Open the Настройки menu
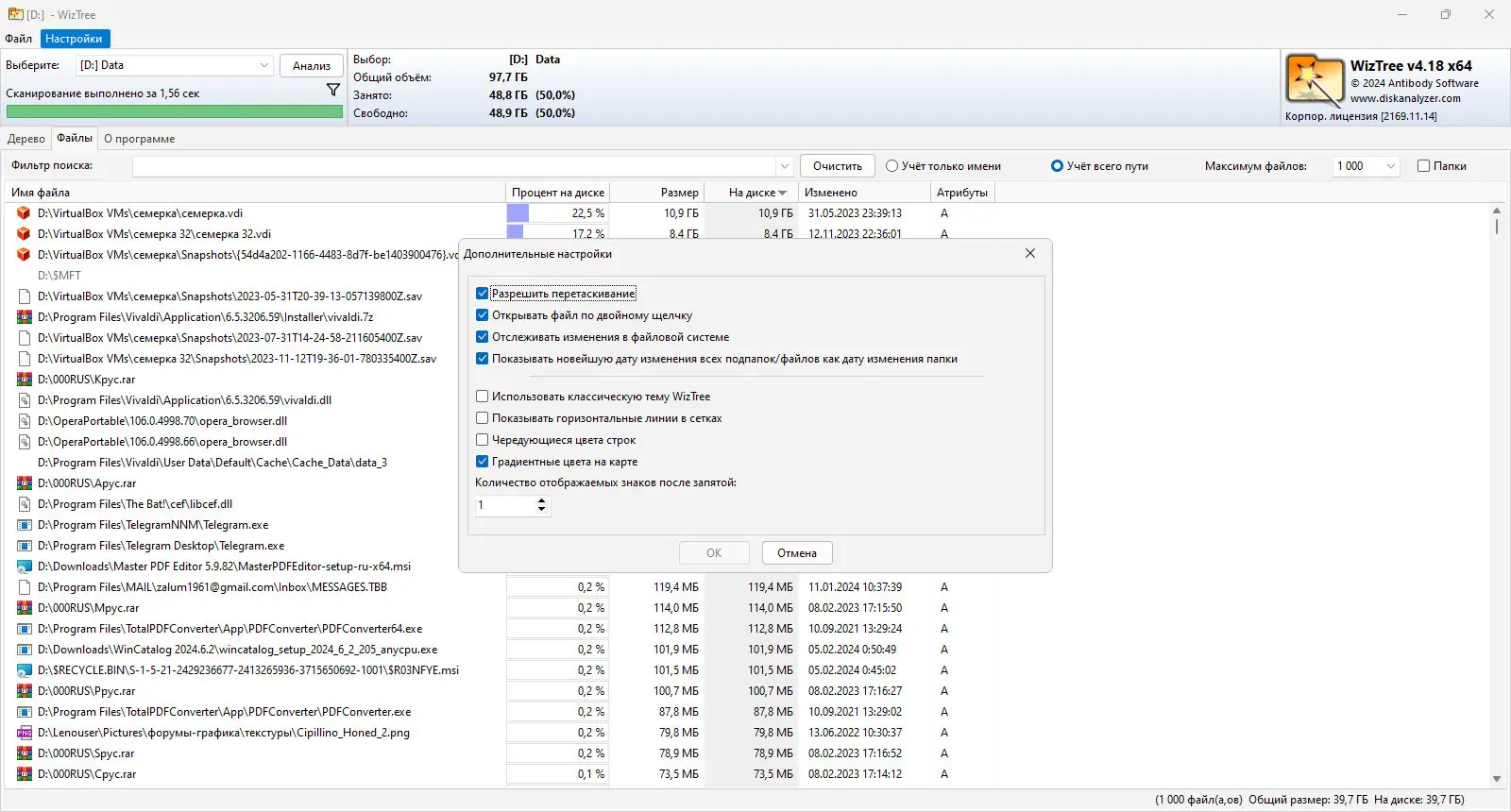Image resolution: width=1511 pixels, height=812 pixels. tap(74, 39)
